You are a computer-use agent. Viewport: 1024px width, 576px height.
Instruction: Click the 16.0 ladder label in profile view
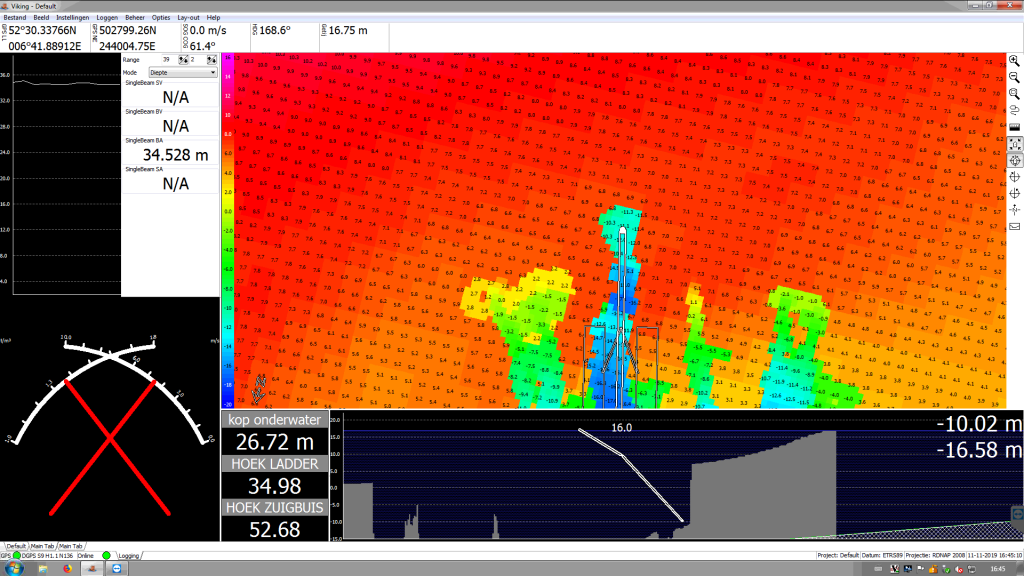[622, 428]
